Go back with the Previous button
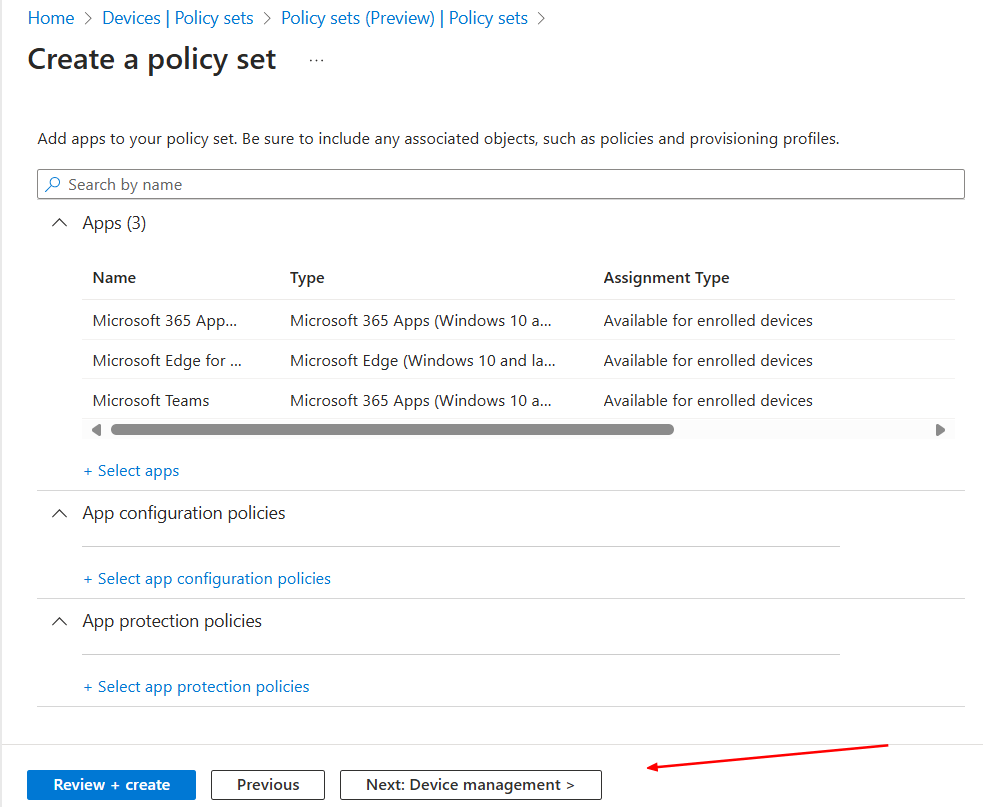 [x=268, y=784]
